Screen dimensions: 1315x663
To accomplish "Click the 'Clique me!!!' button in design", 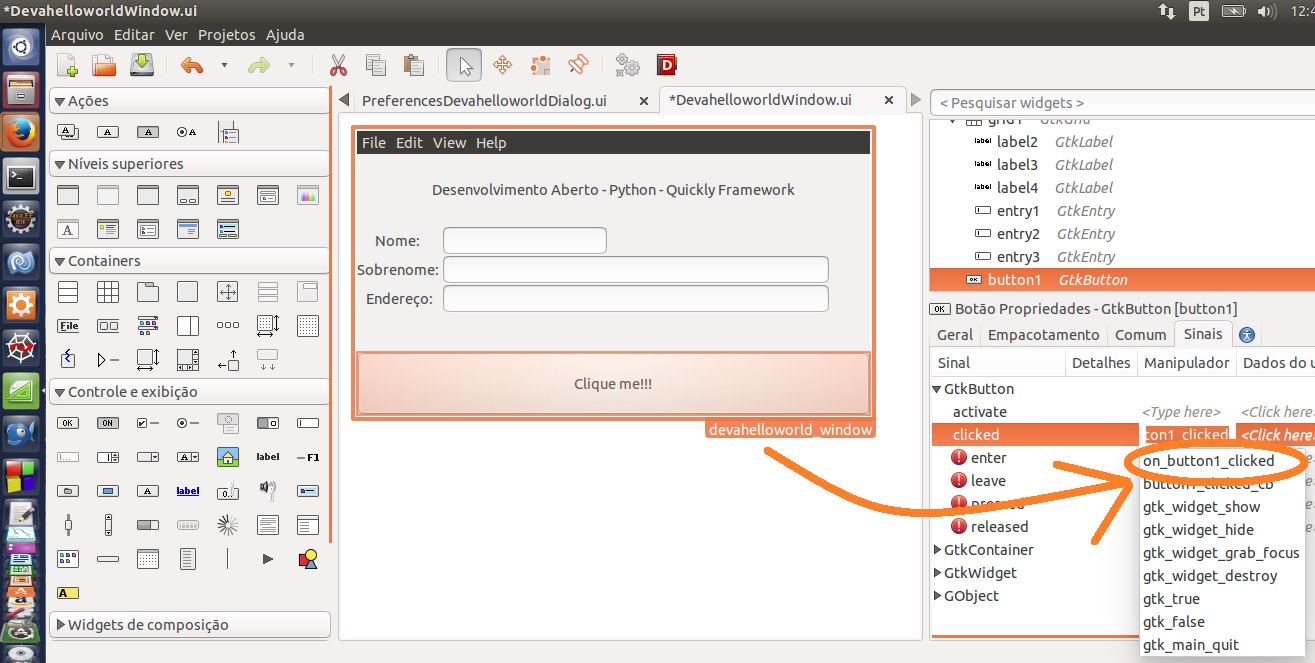I will (x=613, y=383).
